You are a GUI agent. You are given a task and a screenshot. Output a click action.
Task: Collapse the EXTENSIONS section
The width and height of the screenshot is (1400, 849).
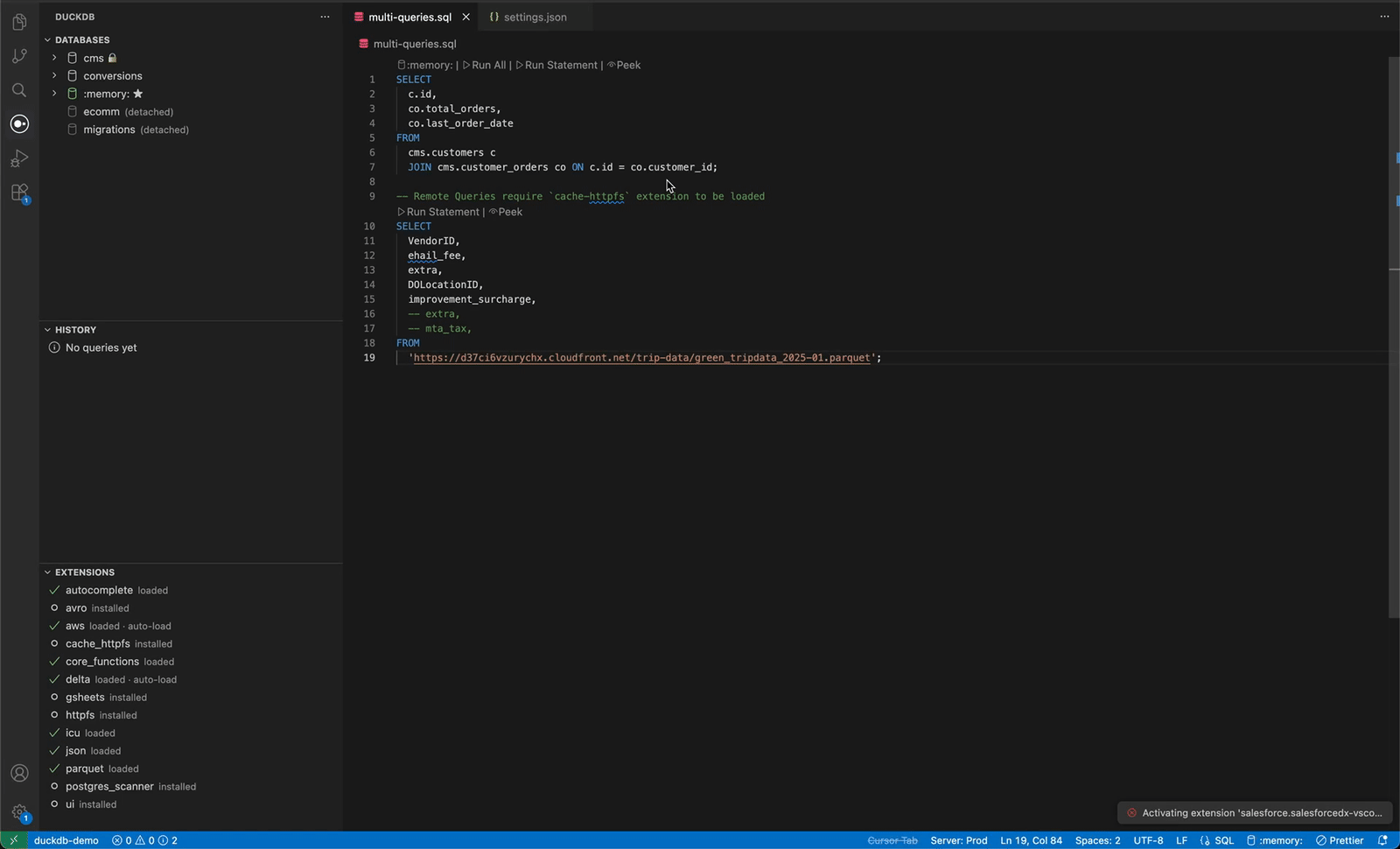click(x=48, y=572)
